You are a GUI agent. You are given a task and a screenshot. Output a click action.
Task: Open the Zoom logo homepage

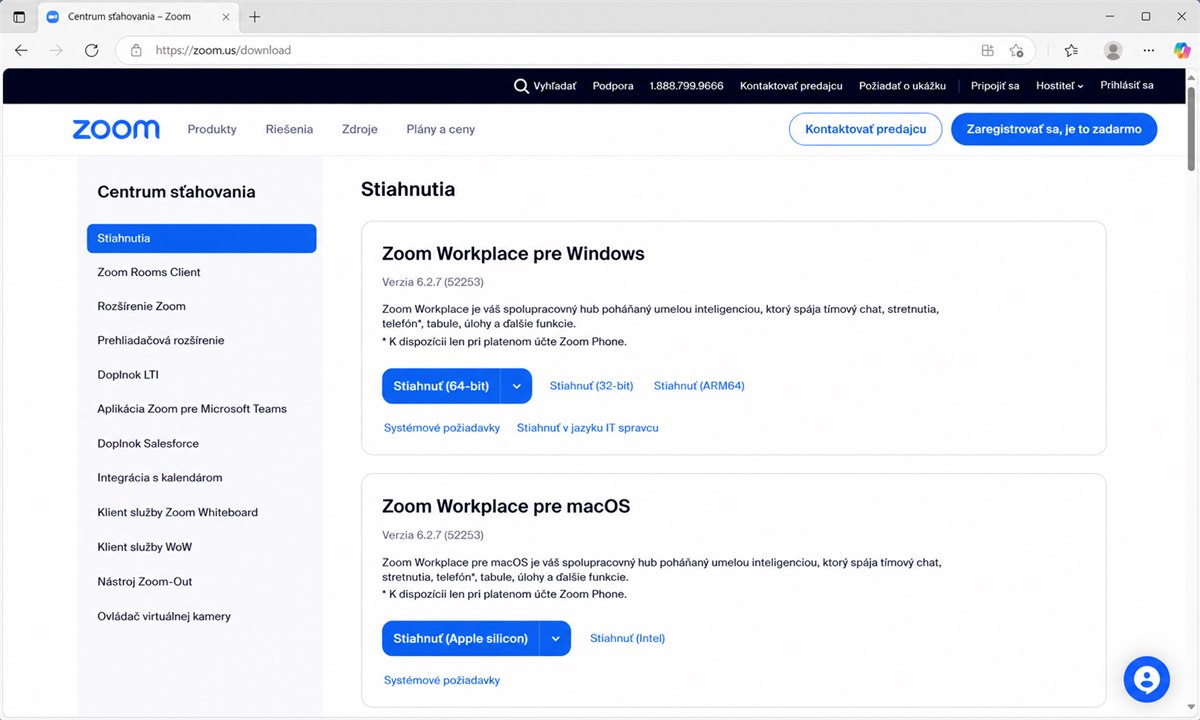tap(116, 129)
